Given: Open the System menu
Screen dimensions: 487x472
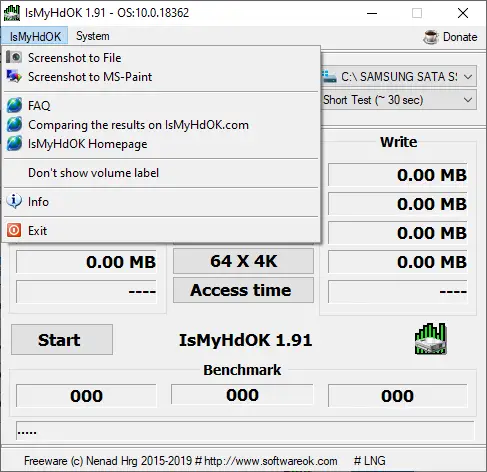Looking at the screenshot, I should (x=93, y=36).
